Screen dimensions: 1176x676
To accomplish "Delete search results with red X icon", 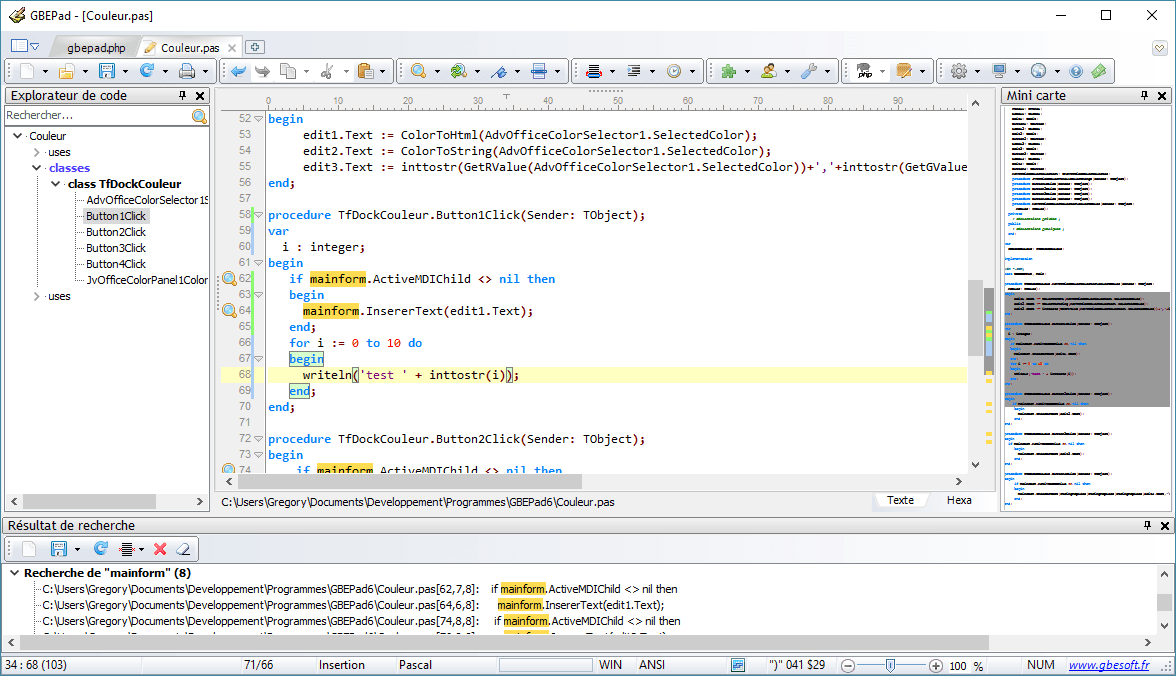I will [x=160, y=549].
